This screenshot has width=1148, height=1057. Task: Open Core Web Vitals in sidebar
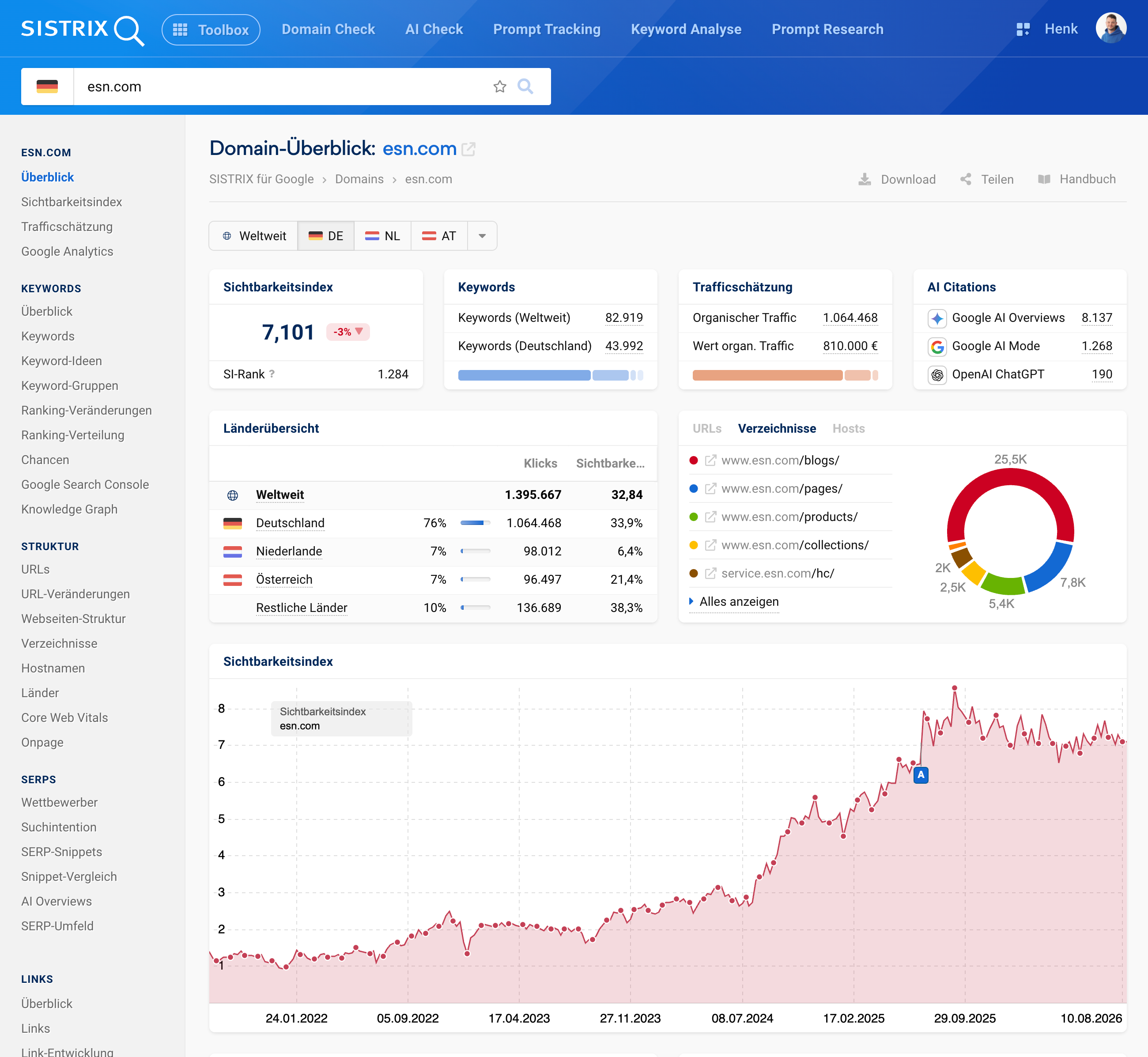coord(64,717)
